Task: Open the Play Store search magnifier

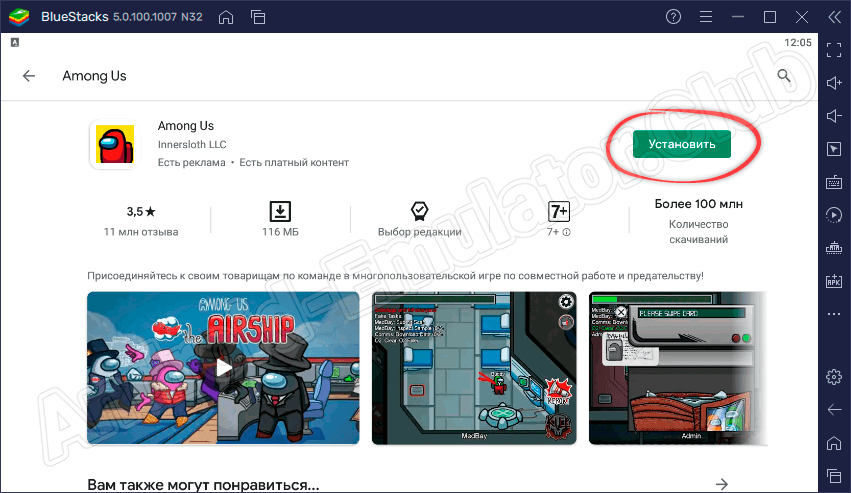Action: [784, 76]
